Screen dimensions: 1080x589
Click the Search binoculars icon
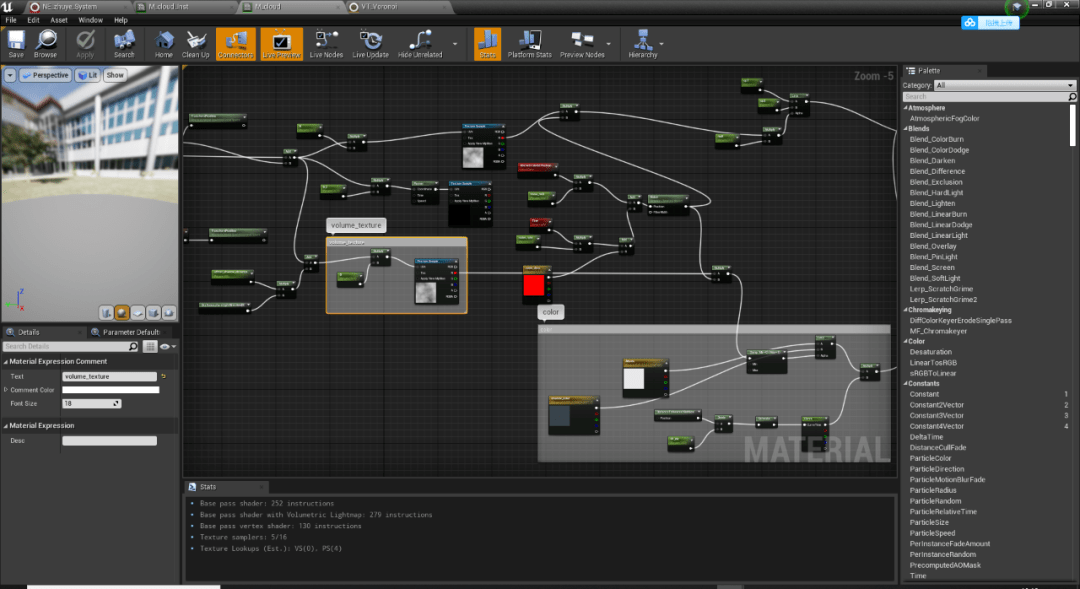pyautogui.click(x=124, y=43)
